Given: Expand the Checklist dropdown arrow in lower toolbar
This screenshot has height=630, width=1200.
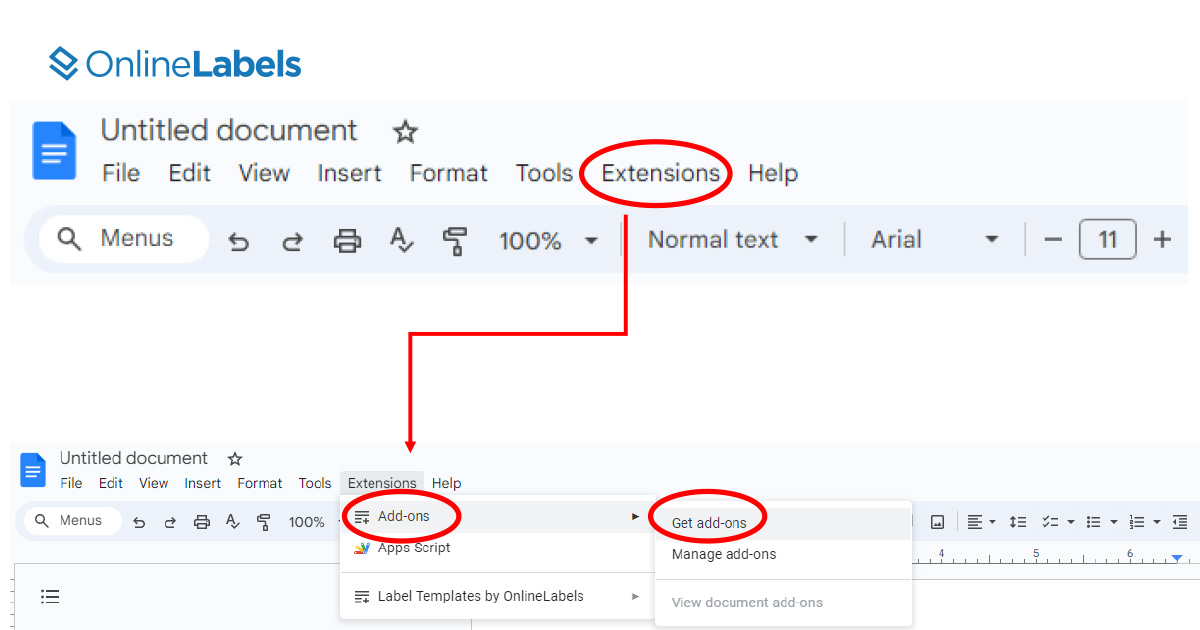Looking at the screenshot, I should click(x=1070, y=522).
